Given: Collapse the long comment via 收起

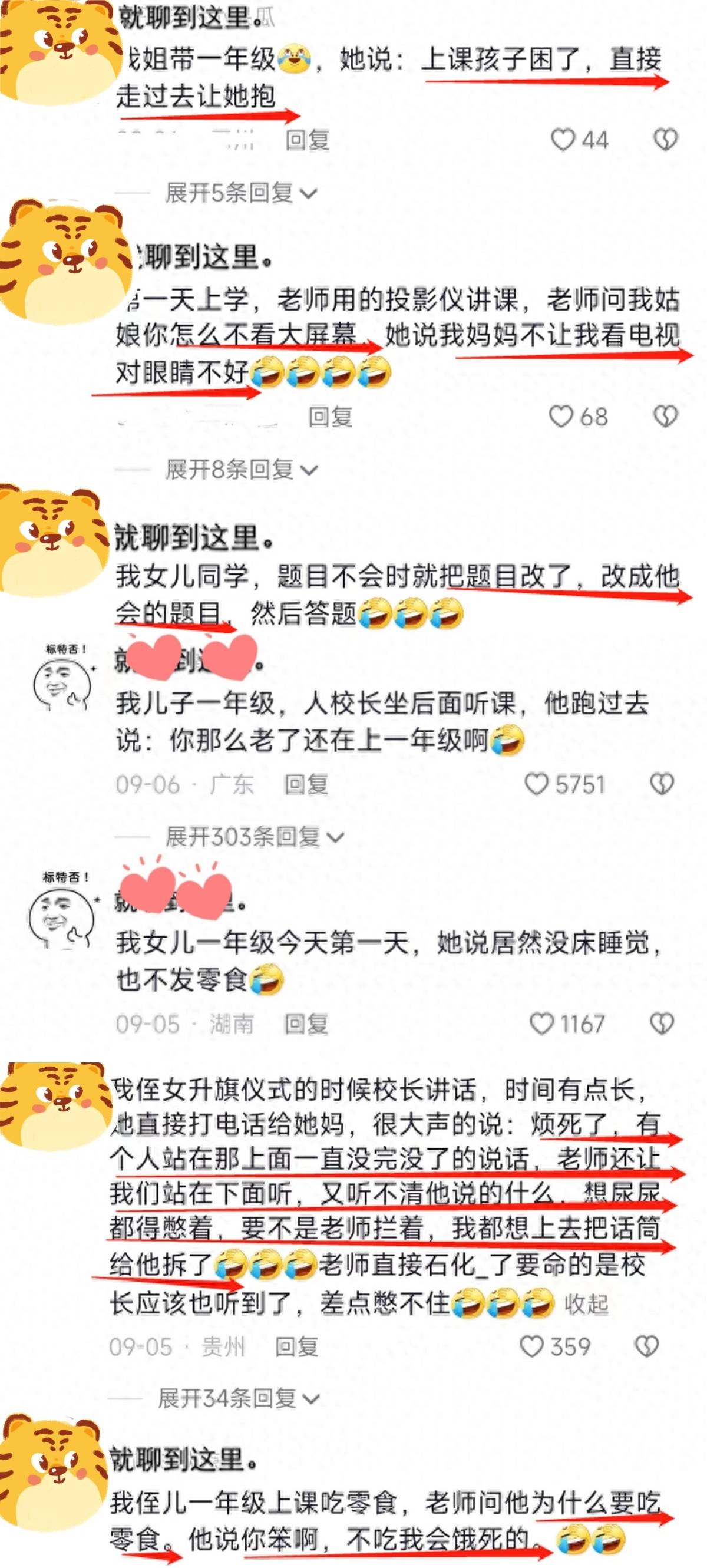Looking at the screenshot, I should 586,1304.
